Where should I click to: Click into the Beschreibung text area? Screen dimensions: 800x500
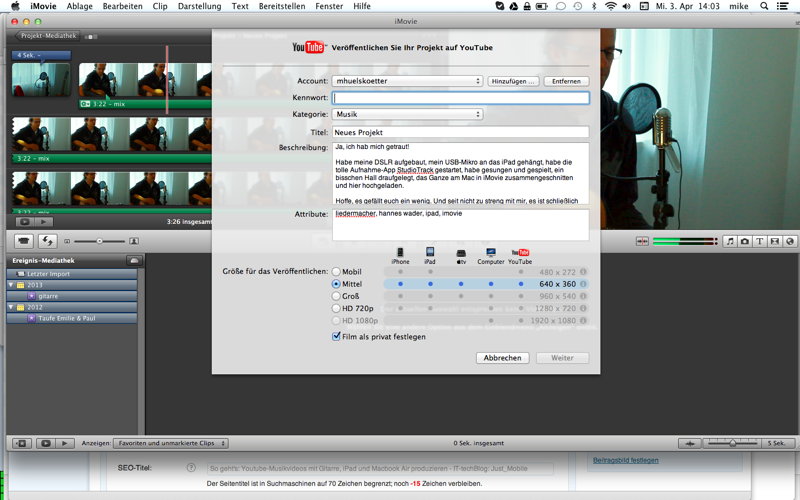click(461, 173)
